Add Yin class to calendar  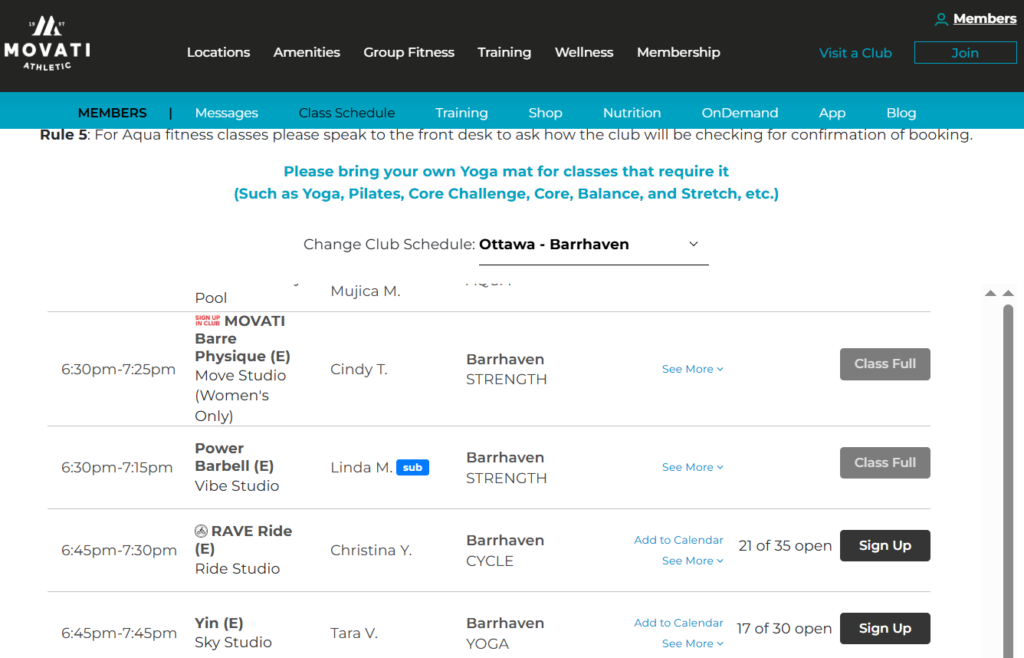[679, 623]
